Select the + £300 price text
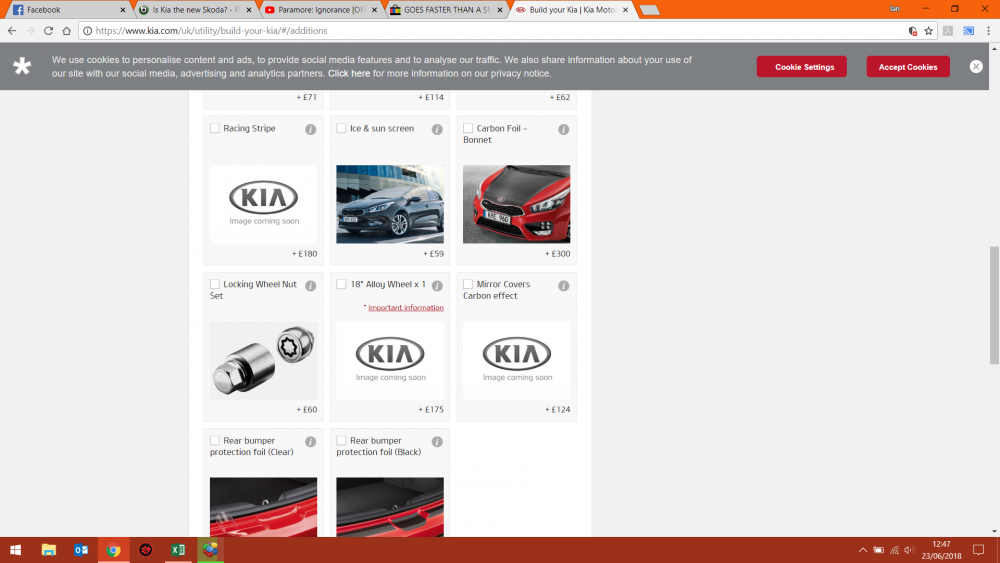Image resolution: width=1000 pixels, height=563 pixels. (557, 254)
